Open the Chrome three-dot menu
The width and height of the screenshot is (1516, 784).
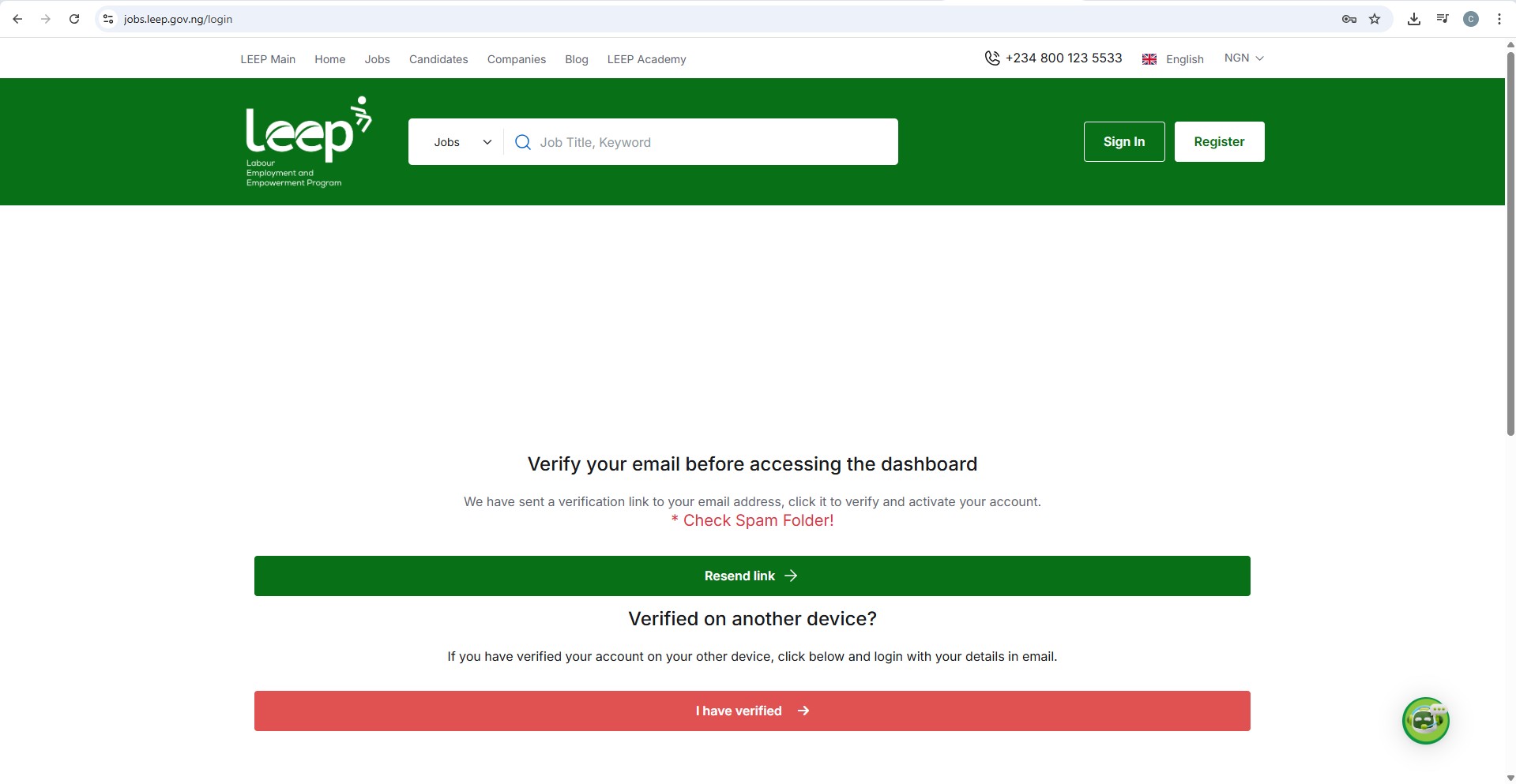coord(1499,19)
